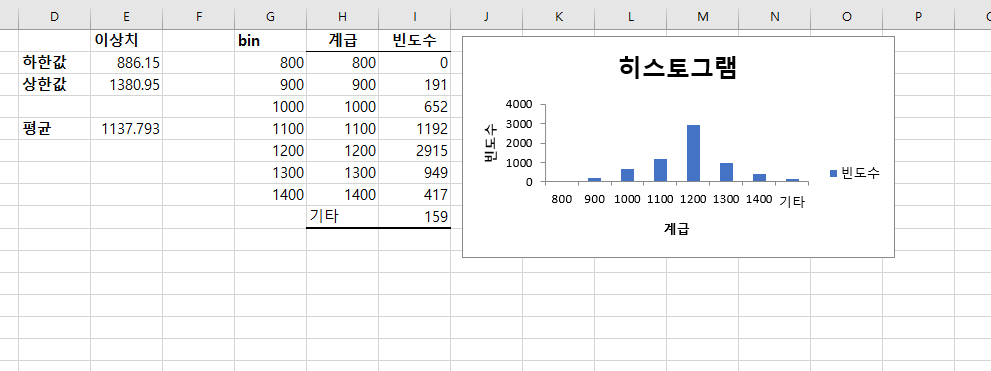Image resolution: width=991 pixels, height=371 pixels.
Task: Click the 이상치 header cell
Action: tap(126, 40)
